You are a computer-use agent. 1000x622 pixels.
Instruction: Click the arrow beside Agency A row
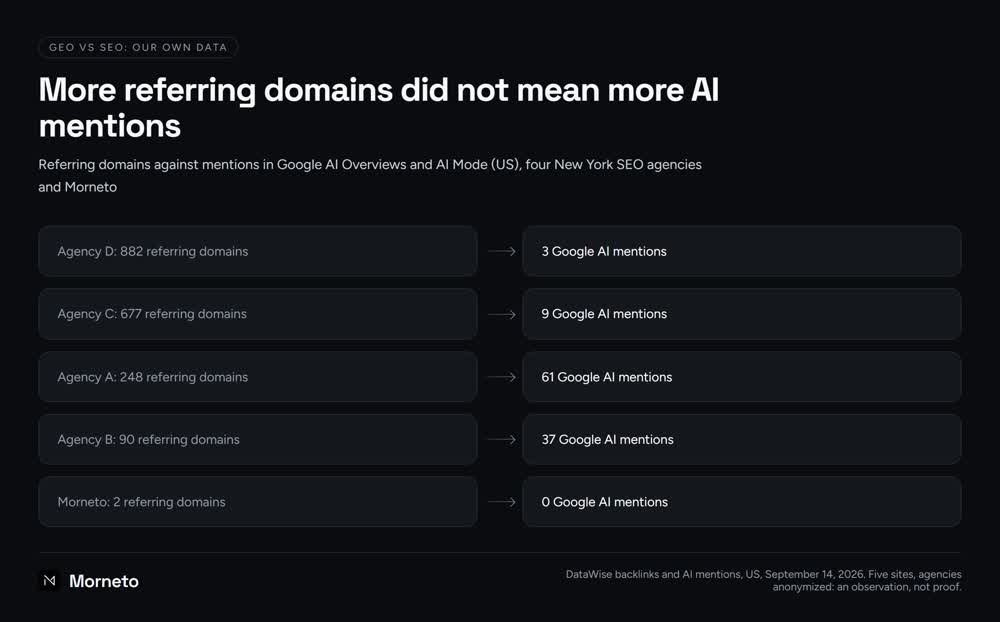[502, 377]
